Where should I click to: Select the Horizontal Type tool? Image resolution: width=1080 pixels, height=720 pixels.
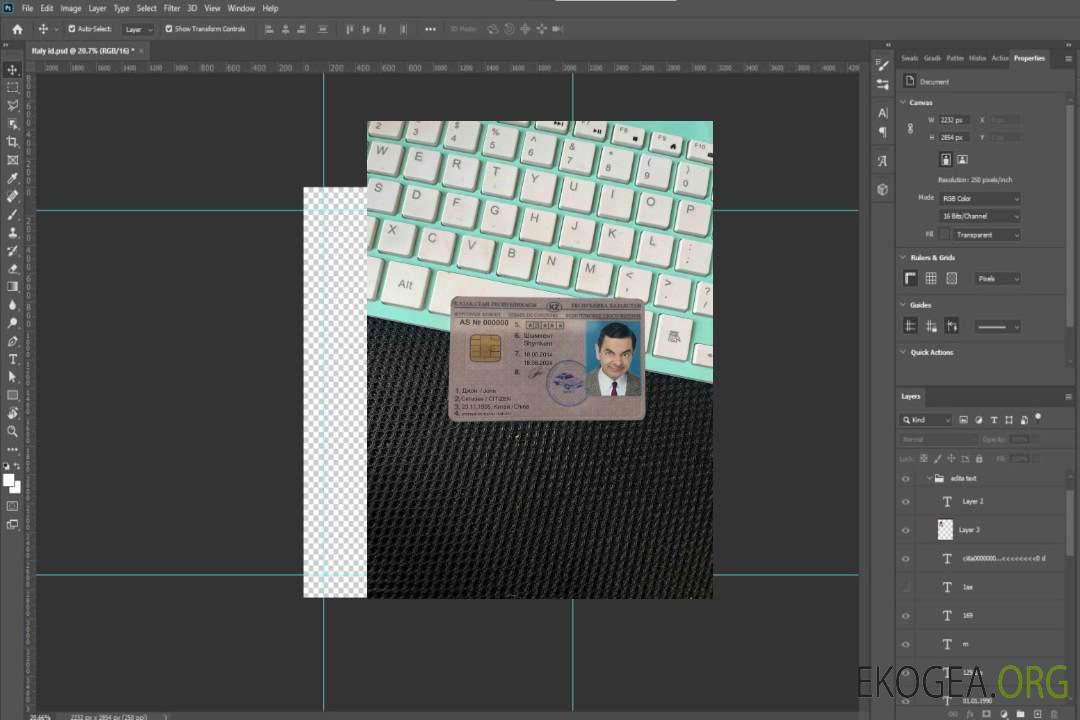12,359
